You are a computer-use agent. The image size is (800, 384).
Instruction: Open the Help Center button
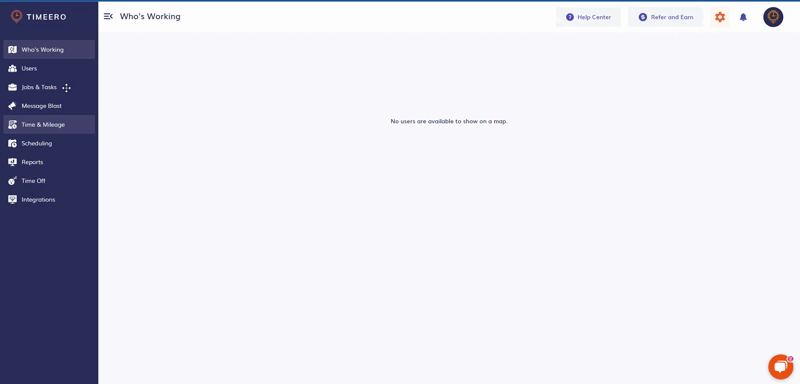[x=588, y=17]
